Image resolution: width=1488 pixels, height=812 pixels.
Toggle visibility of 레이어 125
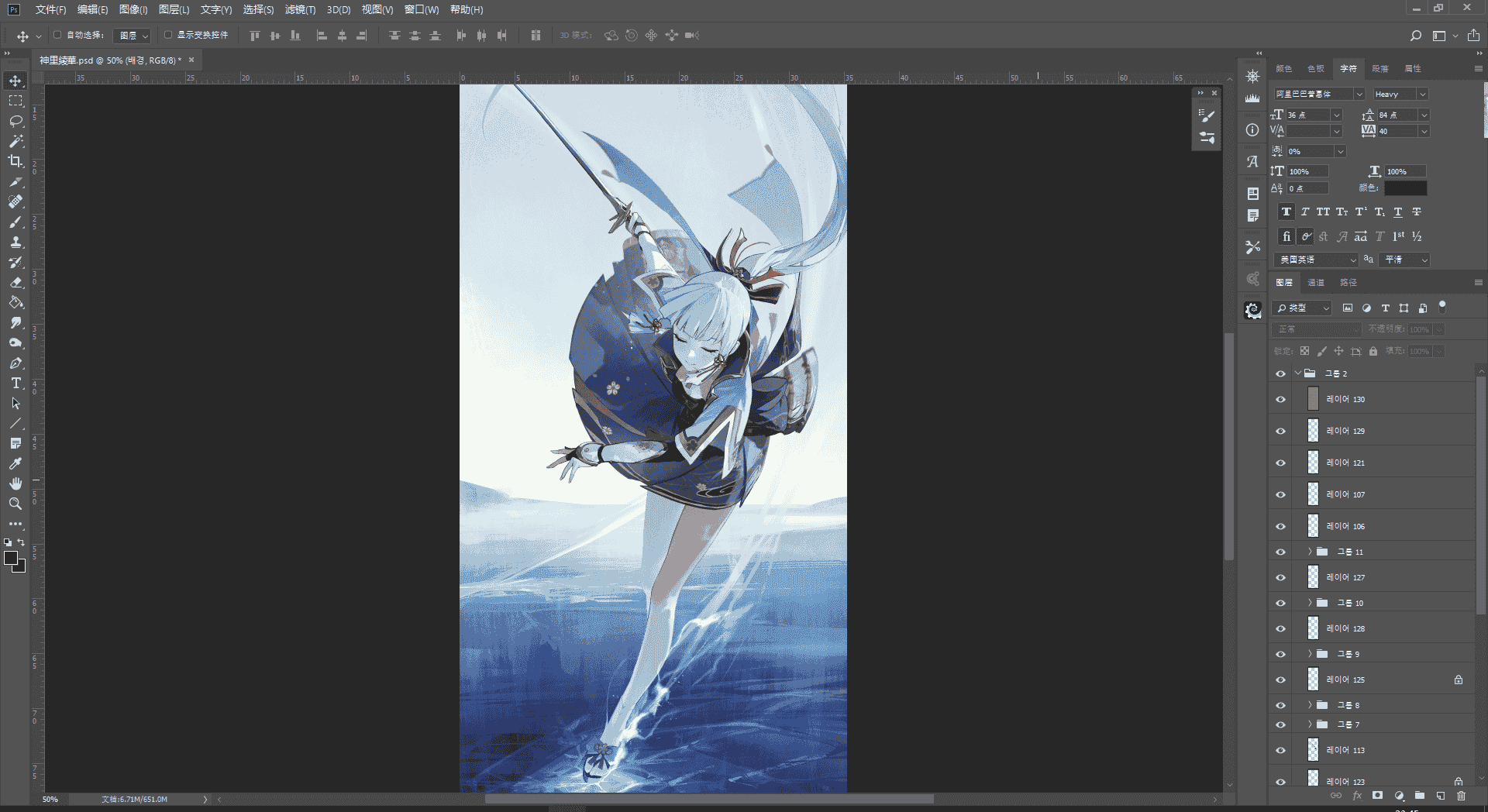point(1280,680)
